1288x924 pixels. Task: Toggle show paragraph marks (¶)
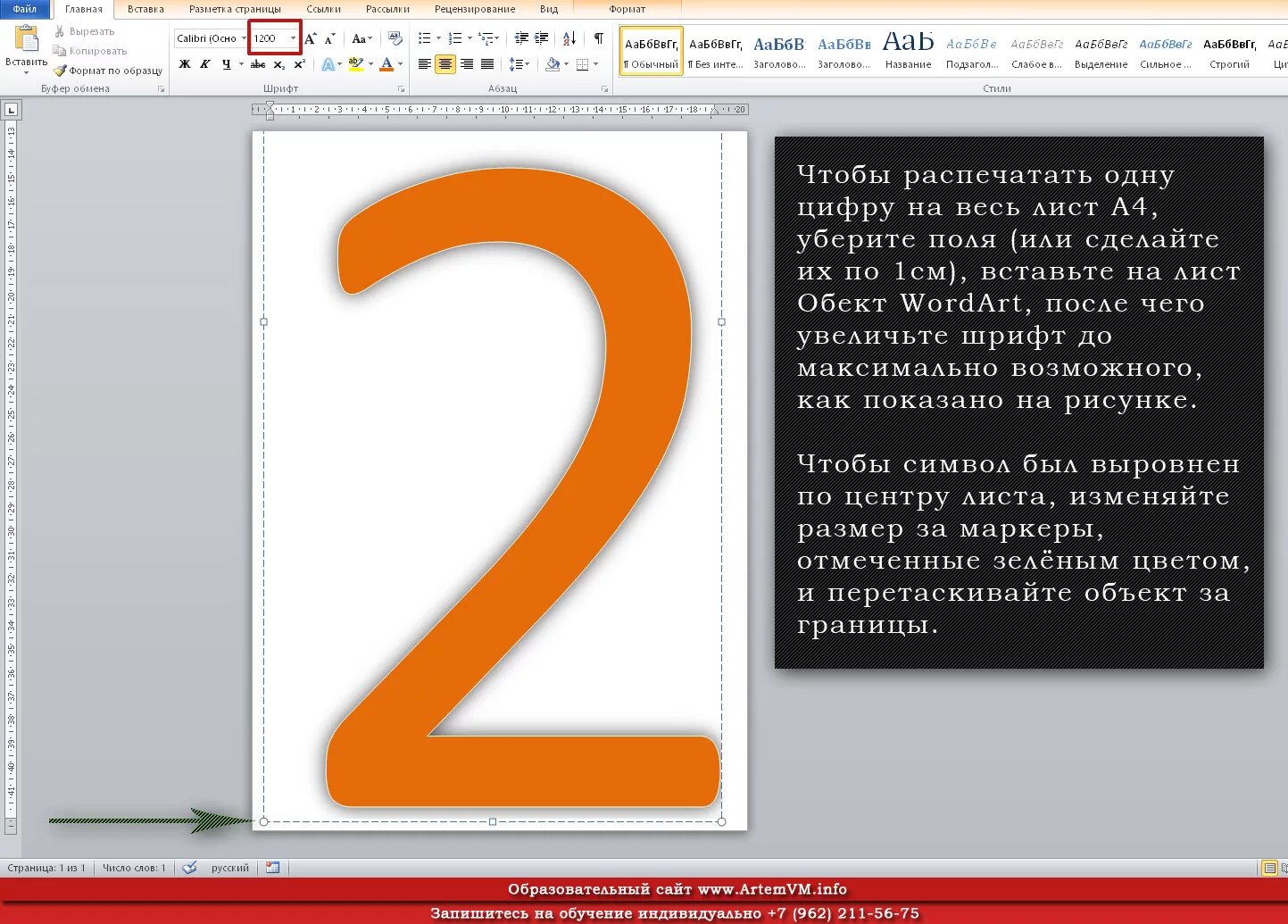tap(598, 38)
